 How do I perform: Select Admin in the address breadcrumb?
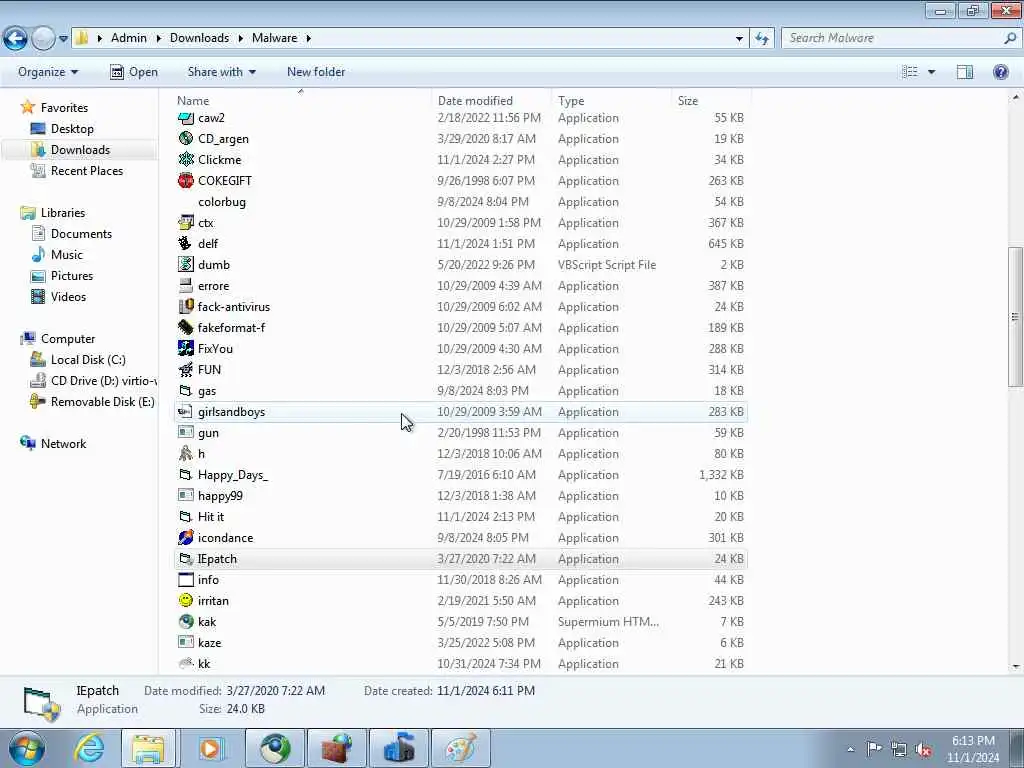(129, 38)
